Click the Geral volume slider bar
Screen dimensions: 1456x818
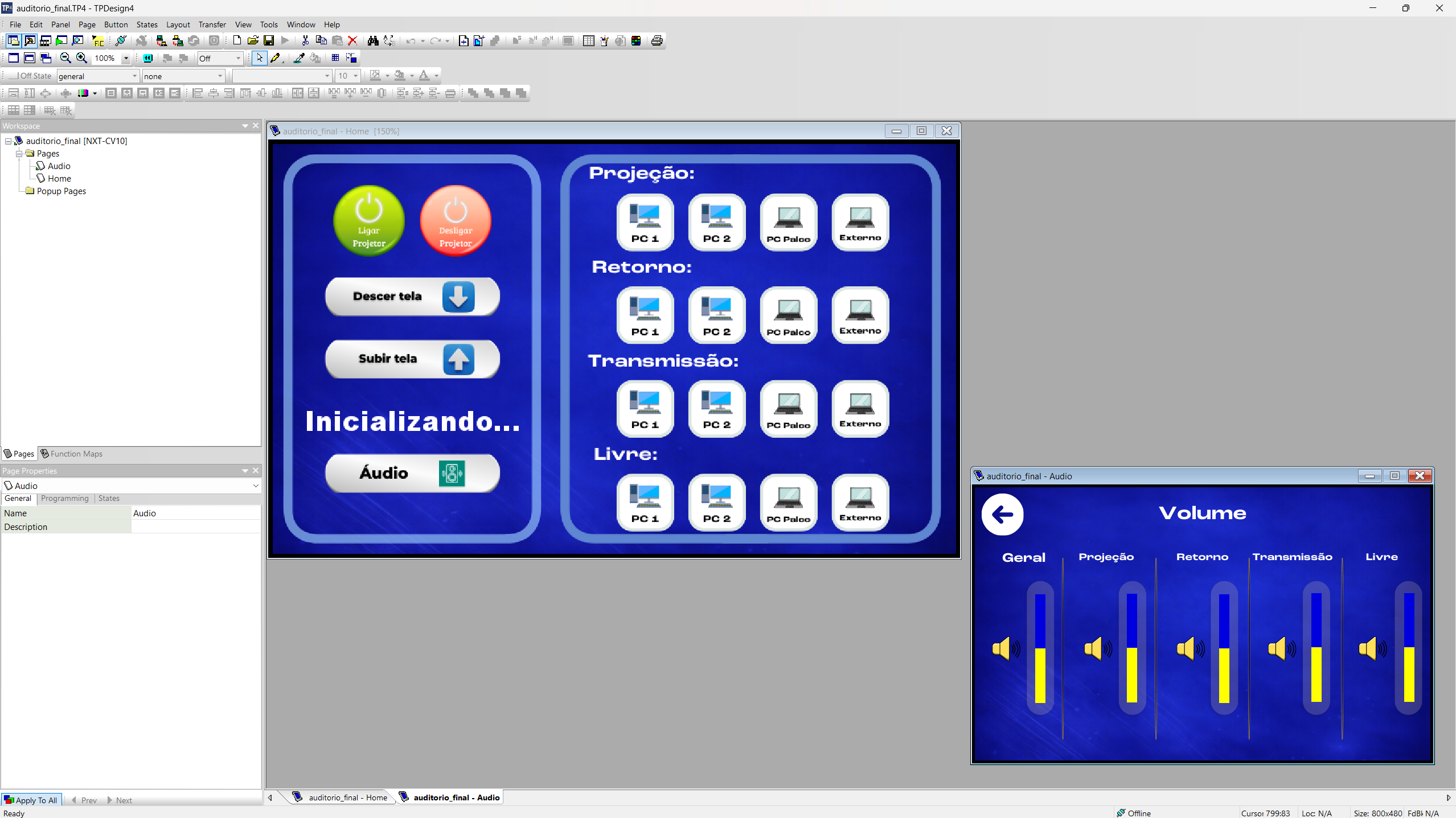coord(1040,648)
